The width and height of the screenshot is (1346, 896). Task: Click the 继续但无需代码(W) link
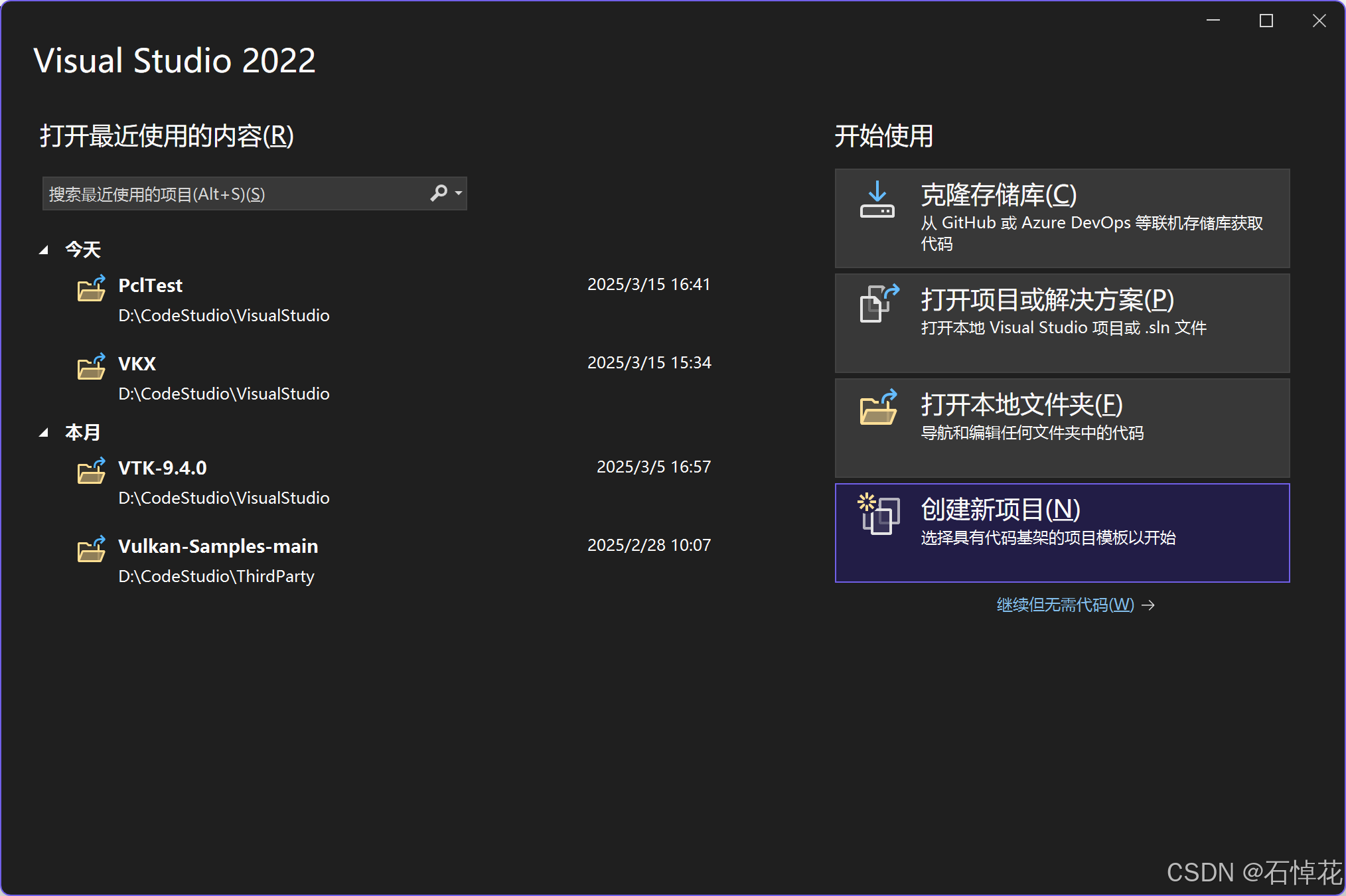[1065, 605]
